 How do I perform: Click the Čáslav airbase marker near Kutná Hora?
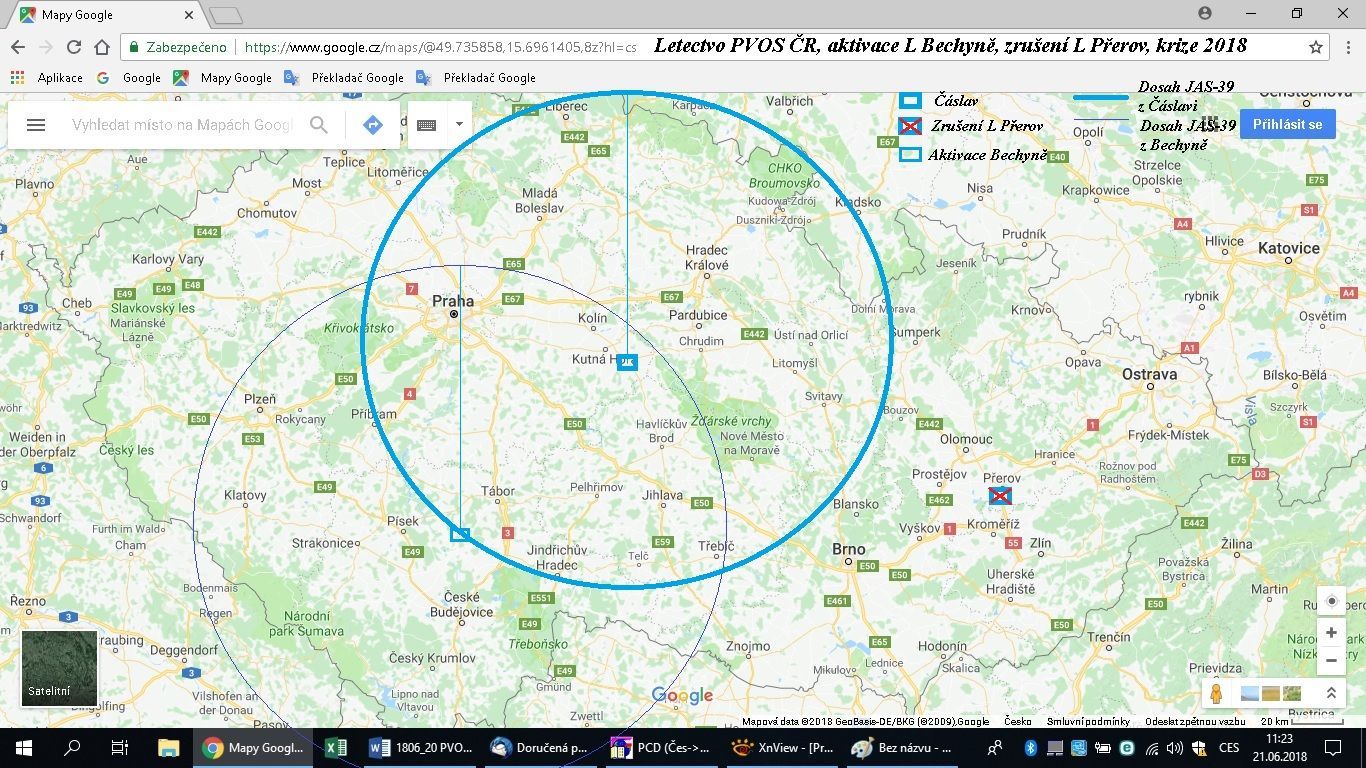coord(627,362)
